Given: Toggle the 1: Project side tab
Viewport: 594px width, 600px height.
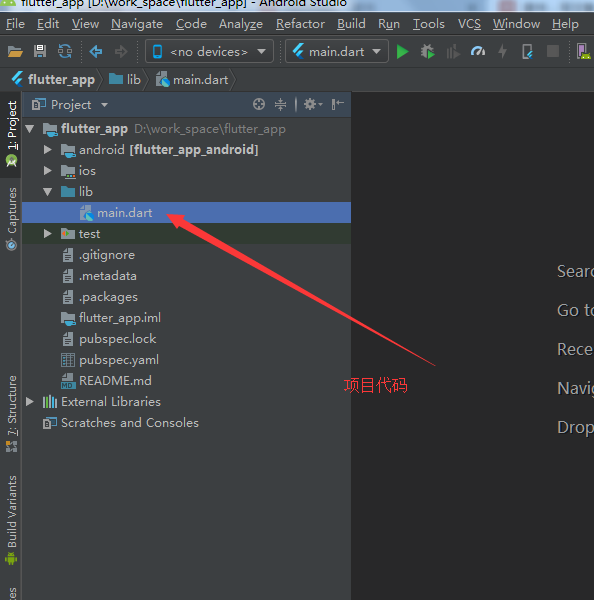Looking at the screenshot, I should (x=11, y=134).
